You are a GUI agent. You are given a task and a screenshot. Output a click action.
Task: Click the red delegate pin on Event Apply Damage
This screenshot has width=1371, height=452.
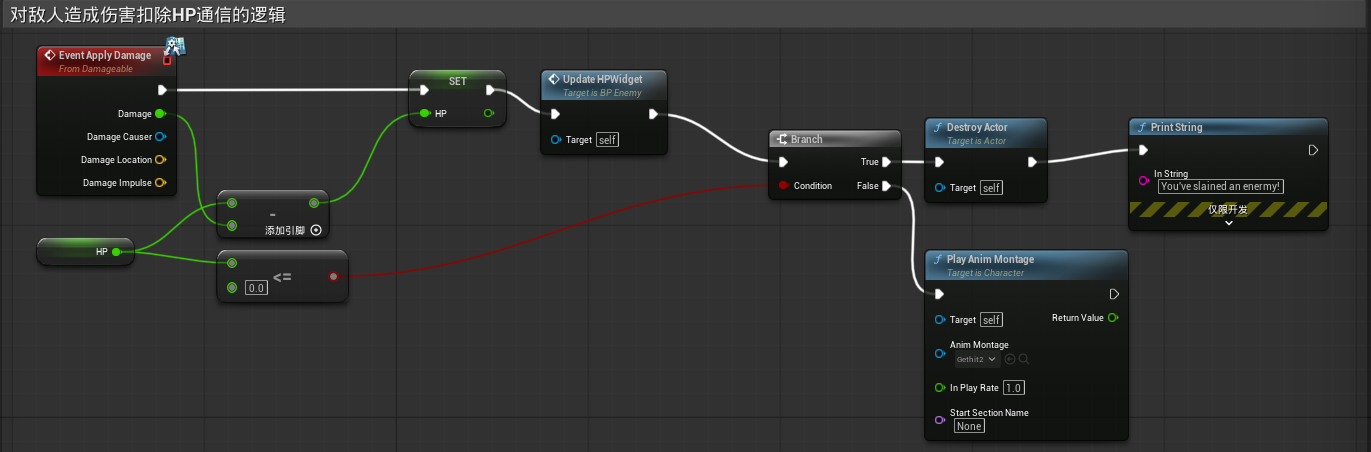point(167,61)
